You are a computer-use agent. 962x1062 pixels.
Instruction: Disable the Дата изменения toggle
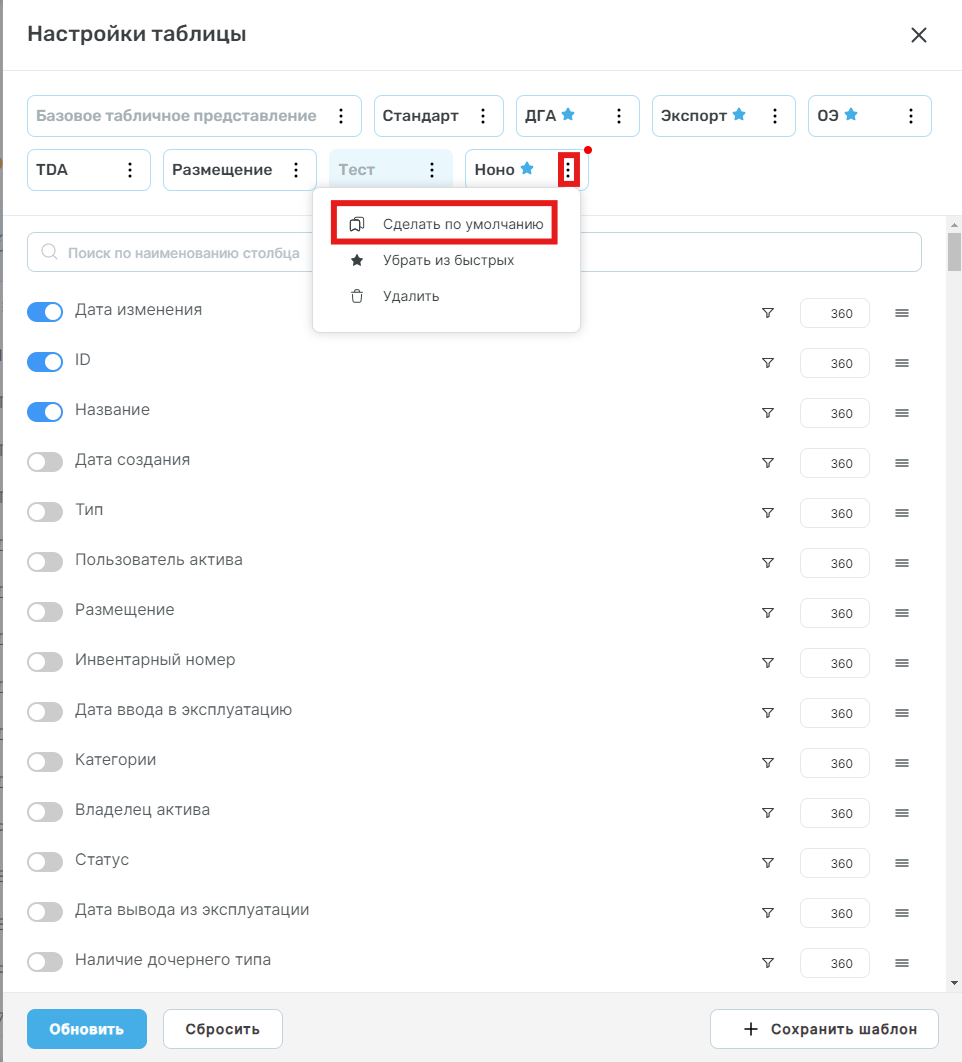click(x=45, y=312)
